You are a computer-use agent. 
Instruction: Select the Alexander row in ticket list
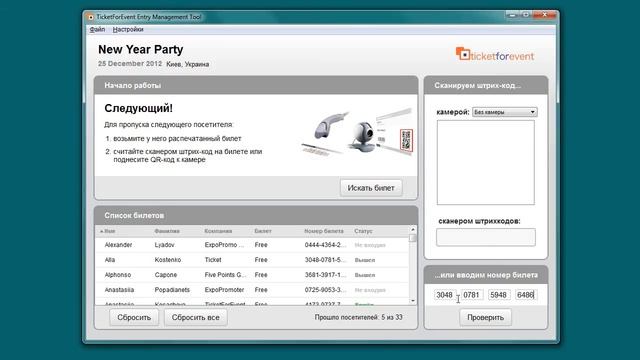click(x=251, y=245)
